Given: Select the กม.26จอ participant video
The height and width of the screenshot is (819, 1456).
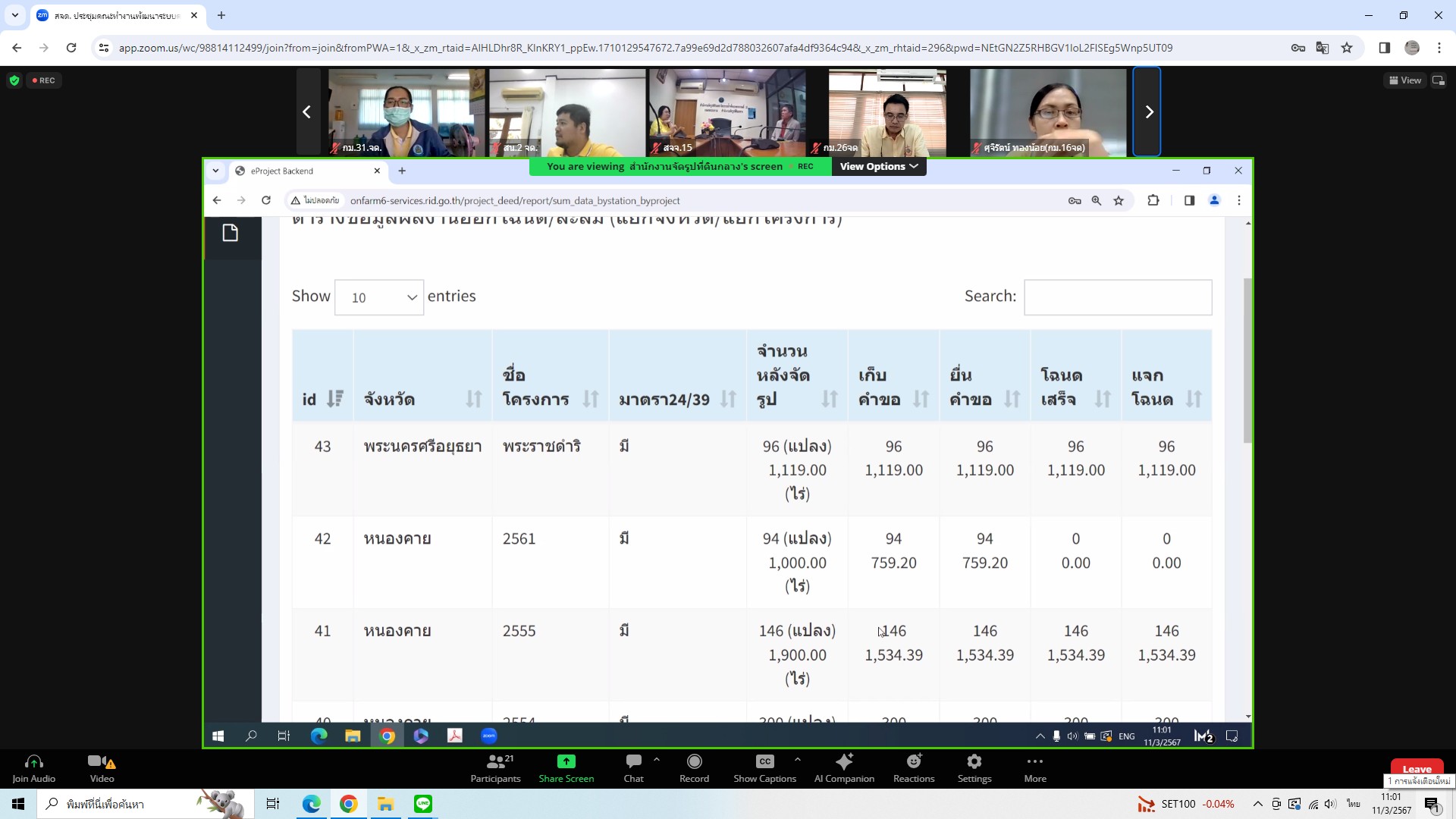Looking at the screenshot, I should [x=887, y=112].
